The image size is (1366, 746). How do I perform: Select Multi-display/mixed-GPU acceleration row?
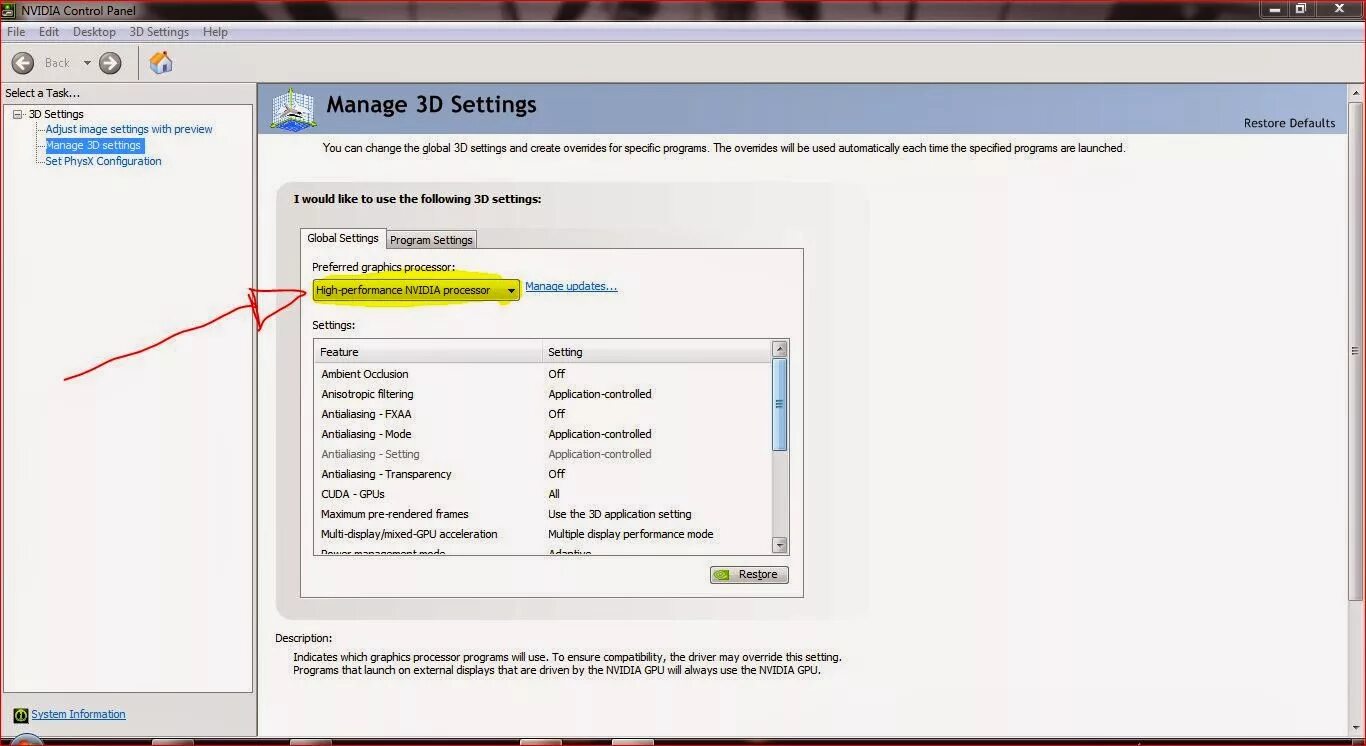click(542, 534)
